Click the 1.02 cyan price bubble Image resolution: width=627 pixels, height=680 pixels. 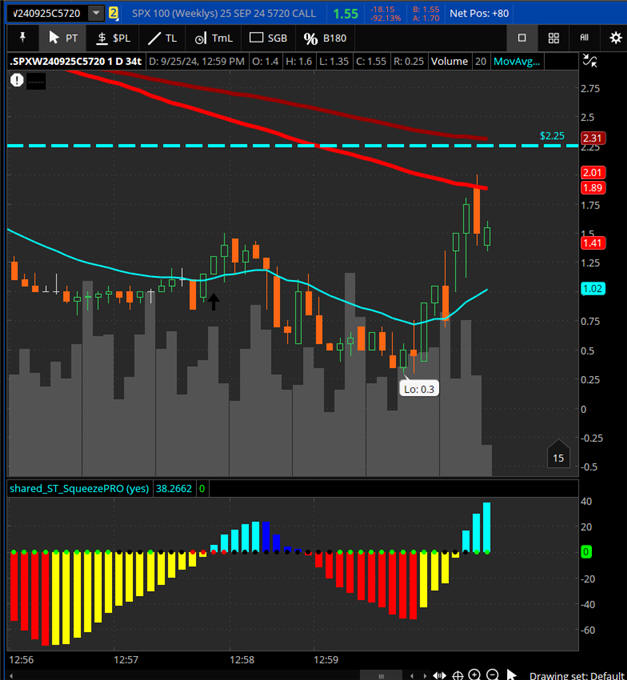593,289
